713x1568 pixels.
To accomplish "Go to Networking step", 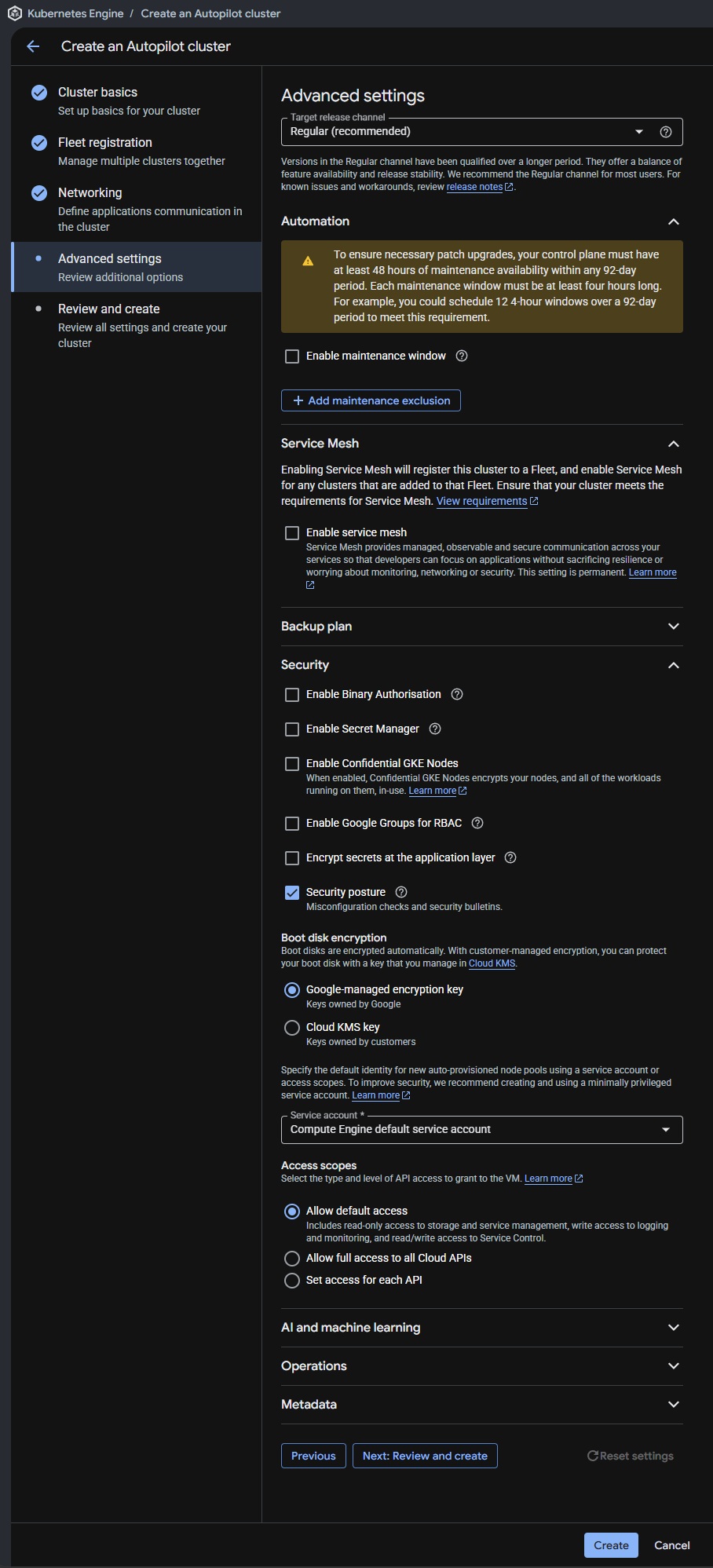I will pos(136,209).
